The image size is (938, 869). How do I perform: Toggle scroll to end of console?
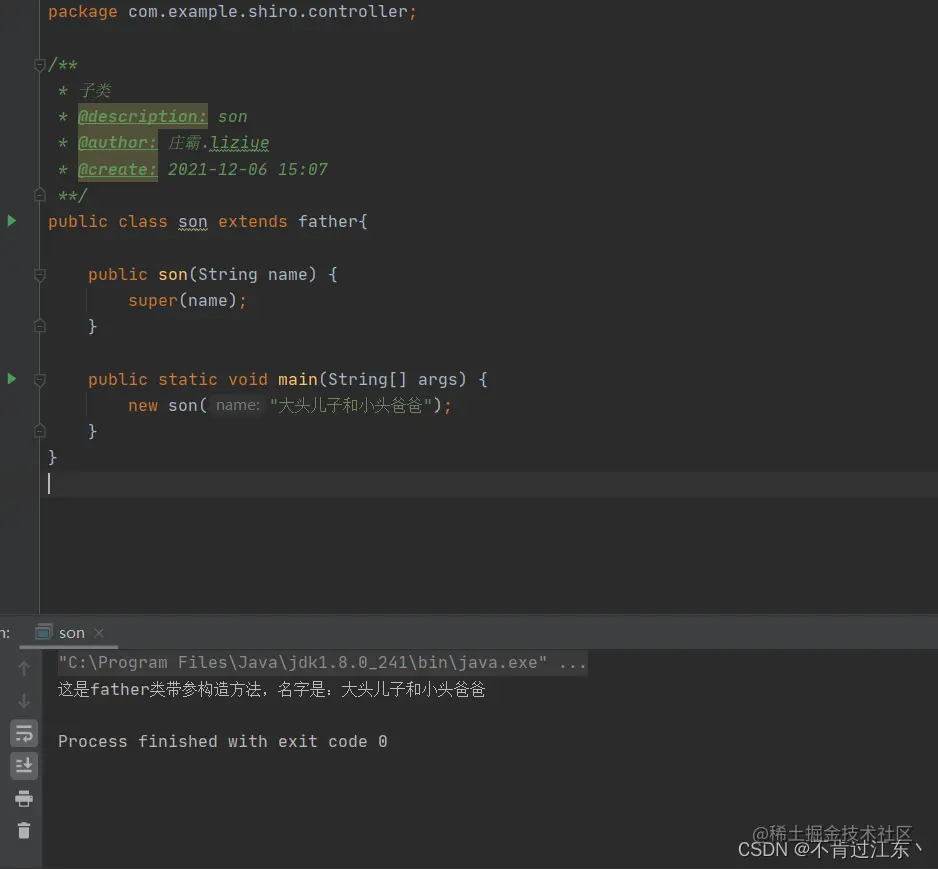tap(24, 766)
